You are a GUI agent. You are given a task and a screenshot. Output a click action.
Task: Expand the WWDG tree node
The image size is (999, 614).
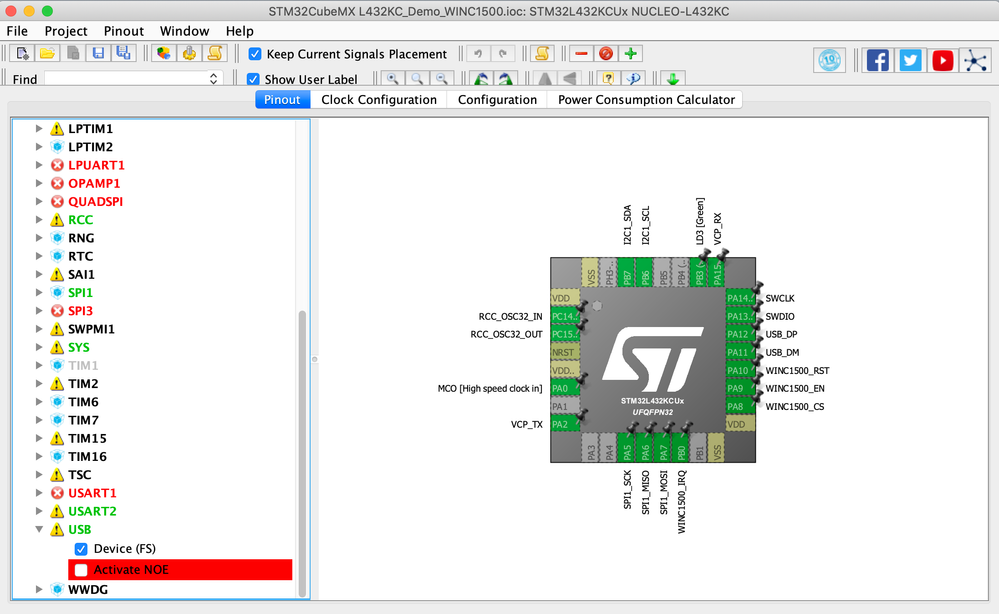pos(39,589)
